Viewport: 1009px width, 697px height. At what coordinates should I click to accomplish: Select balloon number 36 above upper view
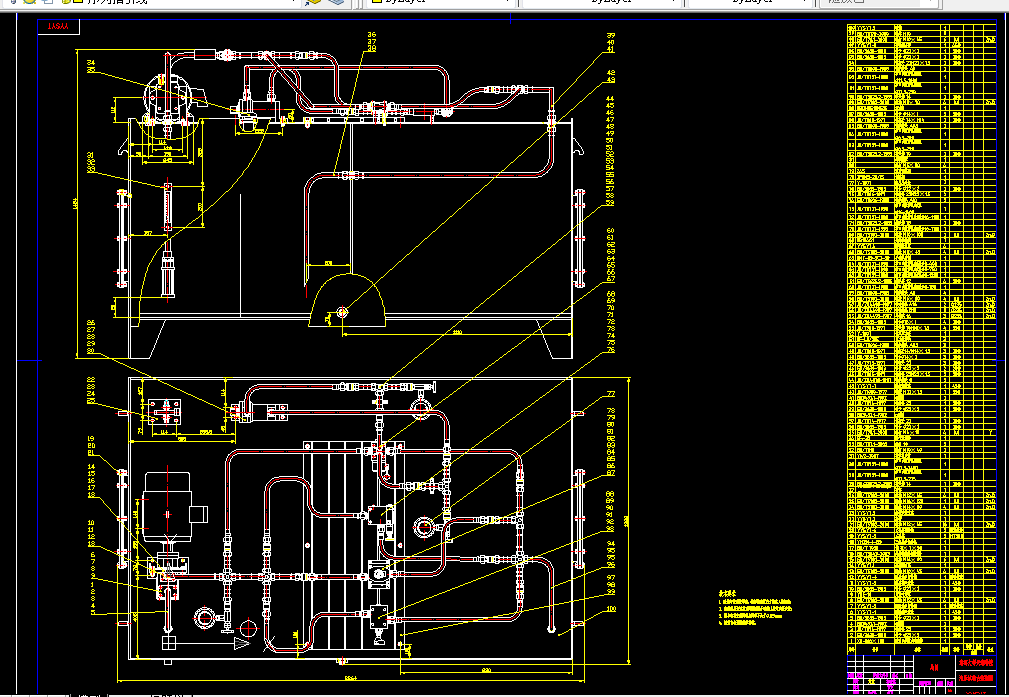point(371,35)
